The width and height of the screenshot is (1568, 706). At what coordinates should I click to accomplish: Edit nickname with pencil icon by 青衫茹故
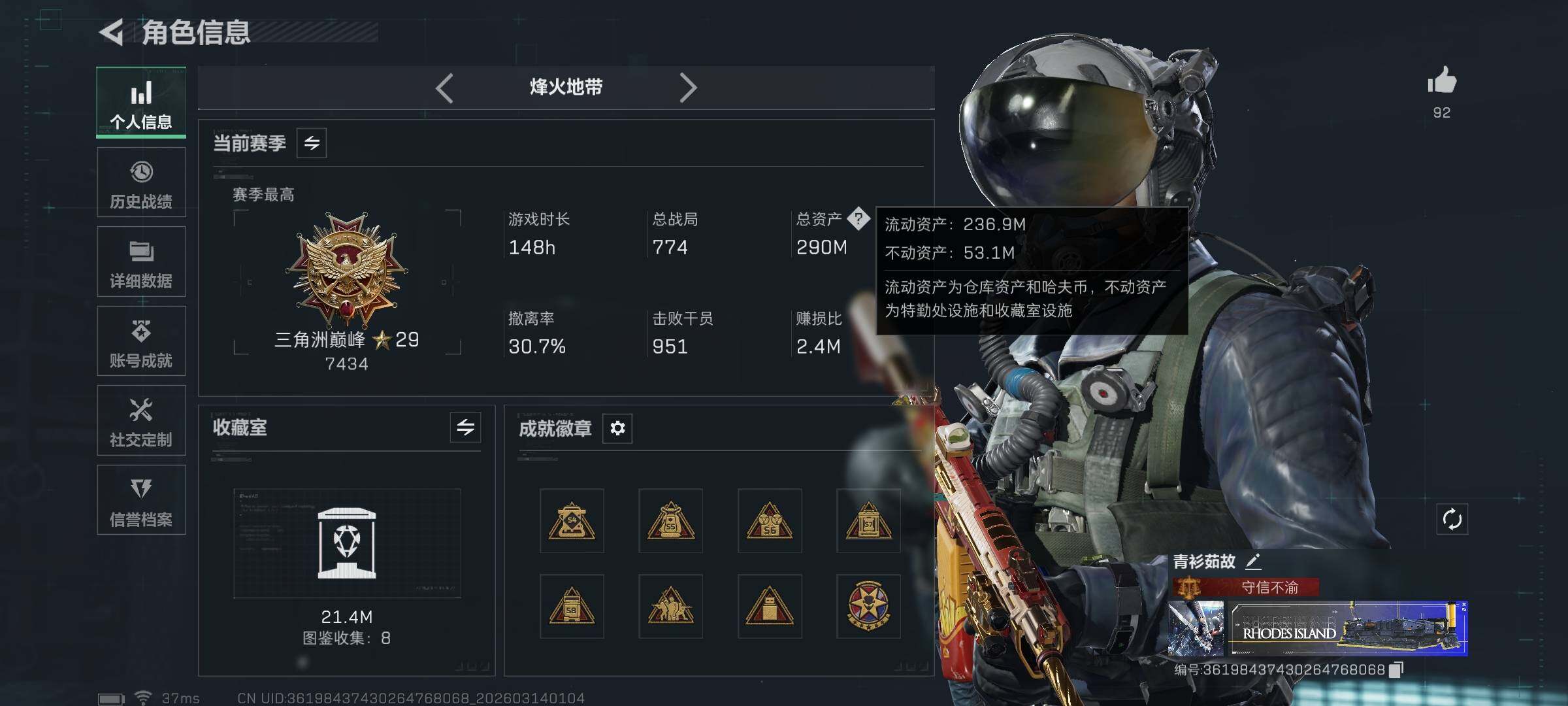(1252, 561)
